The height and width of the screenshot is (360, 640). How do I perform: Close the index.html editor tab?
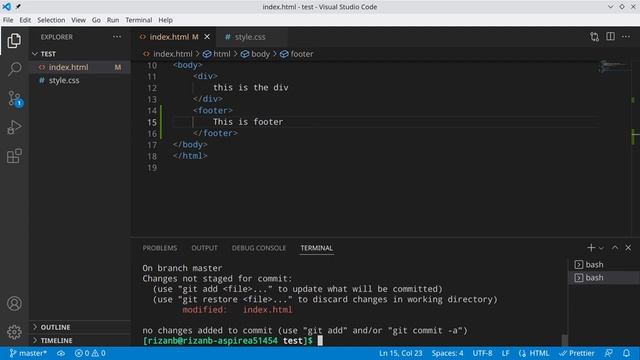pos(207,37)
